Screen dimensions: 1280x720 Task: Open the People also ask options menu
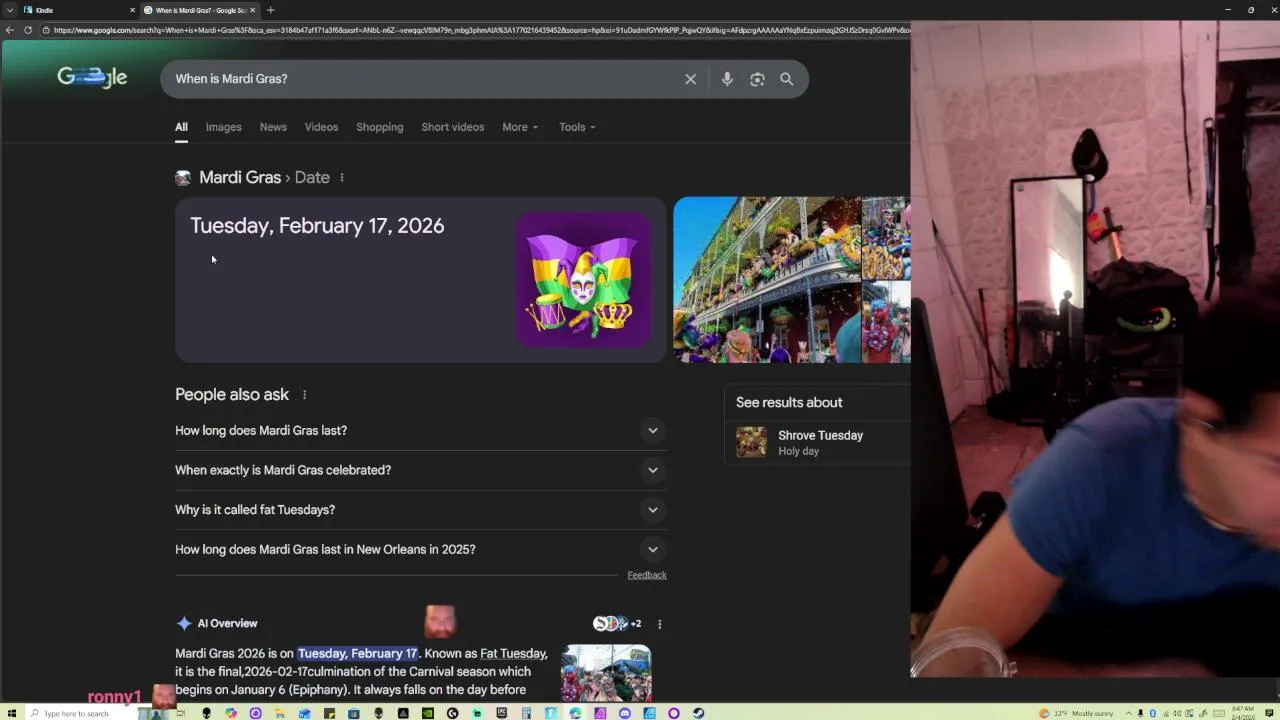(x=304, y=395)
